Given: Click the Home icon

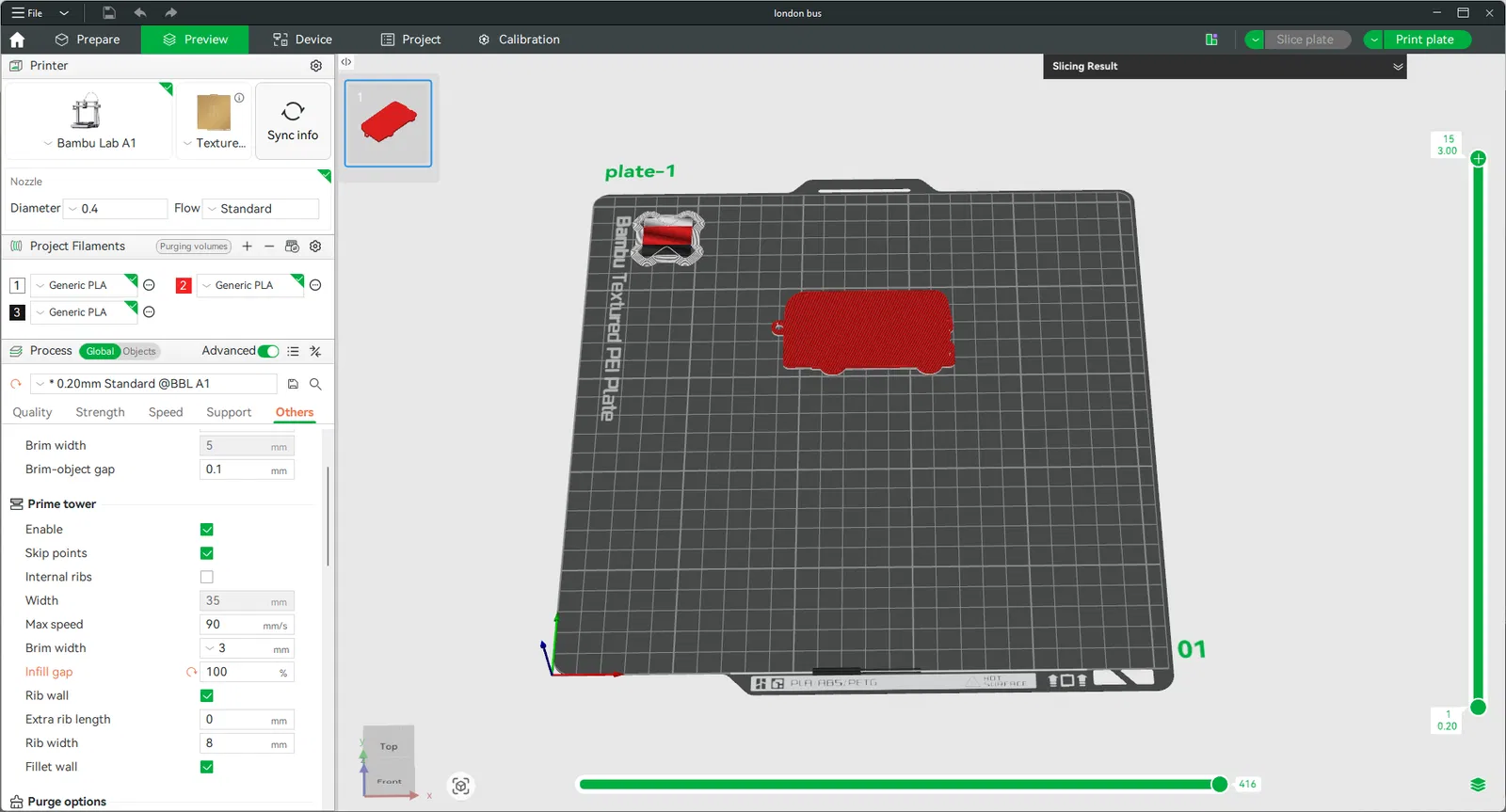Looking at the screenshot, I should 17,40.
